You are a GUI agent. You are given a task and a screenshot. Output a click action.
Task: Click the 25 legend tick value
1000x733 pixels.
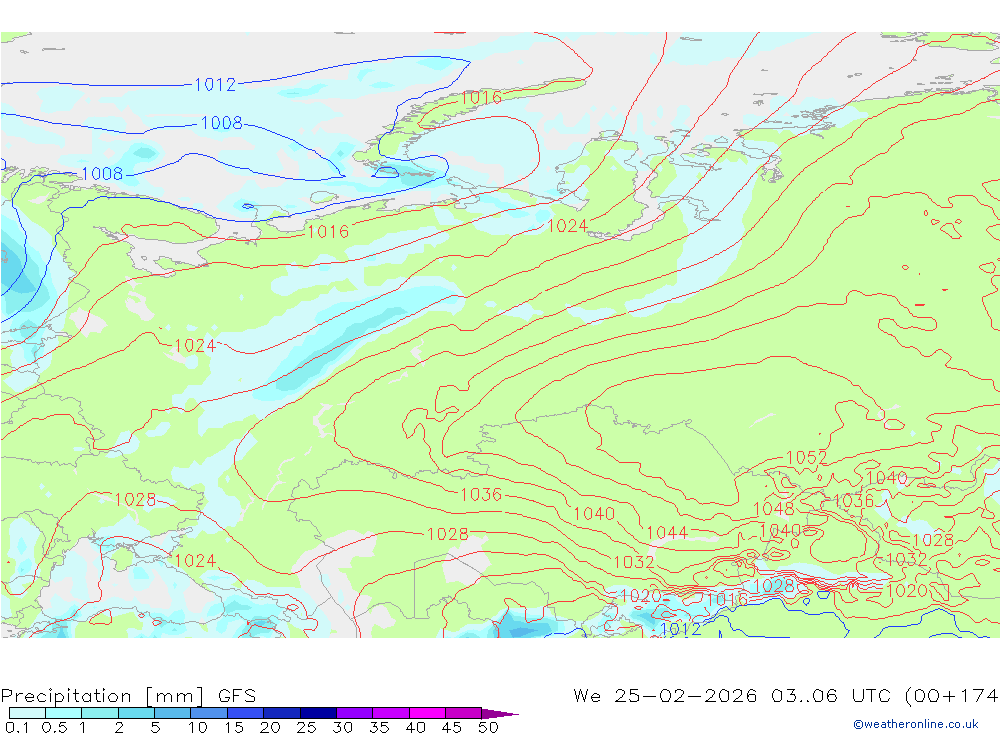click(x=306, y=727)
